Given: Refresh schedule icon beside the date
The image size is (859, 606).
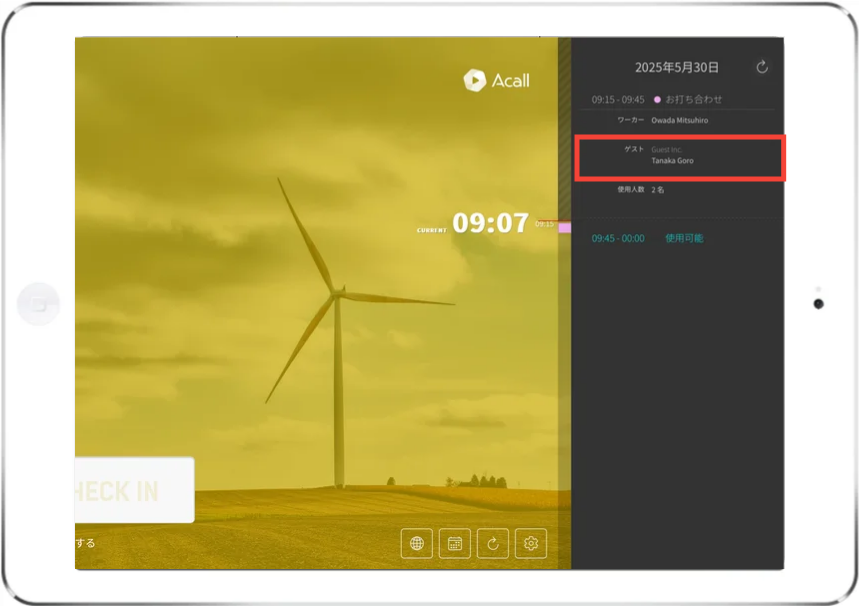Looking at the screenshot, I should 762,67.
